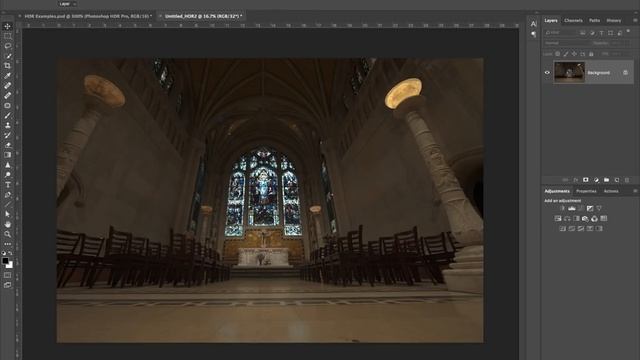Screen dimensions: 640x360
Task: Delete layer with trash icon
Action: click(627, 180)
